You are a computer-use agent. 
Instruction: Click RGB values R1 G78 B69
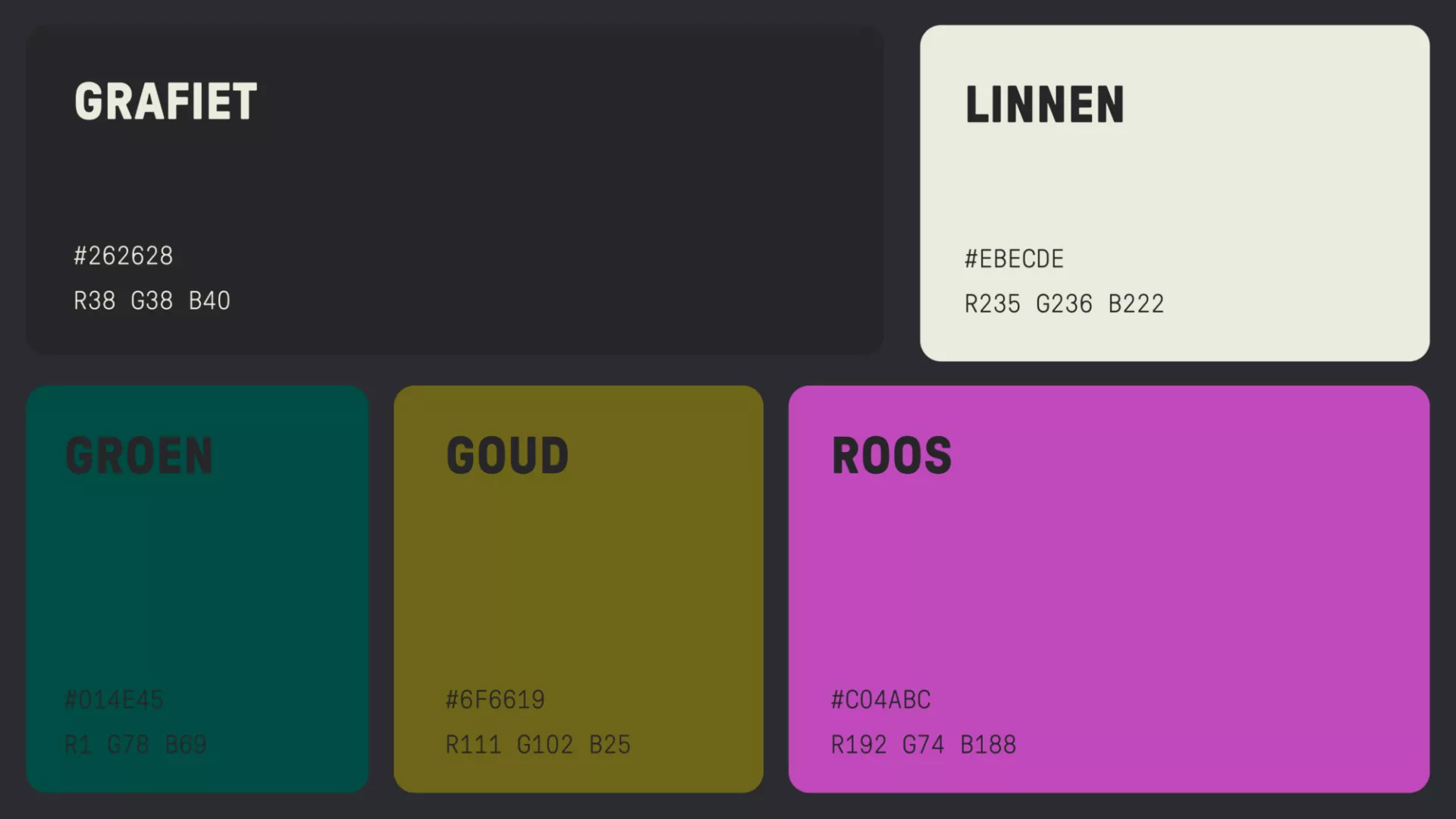click(135, 745)
